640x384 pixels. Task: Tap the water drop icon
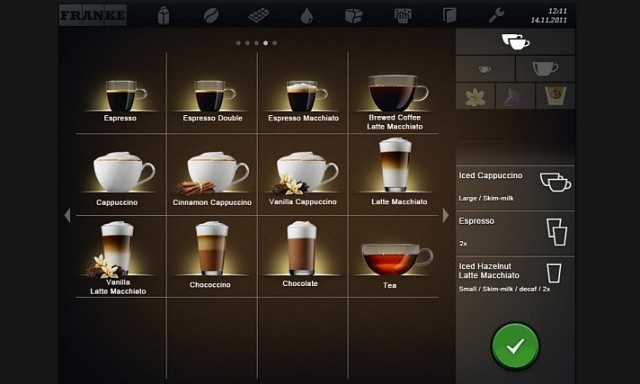(306, 16)
